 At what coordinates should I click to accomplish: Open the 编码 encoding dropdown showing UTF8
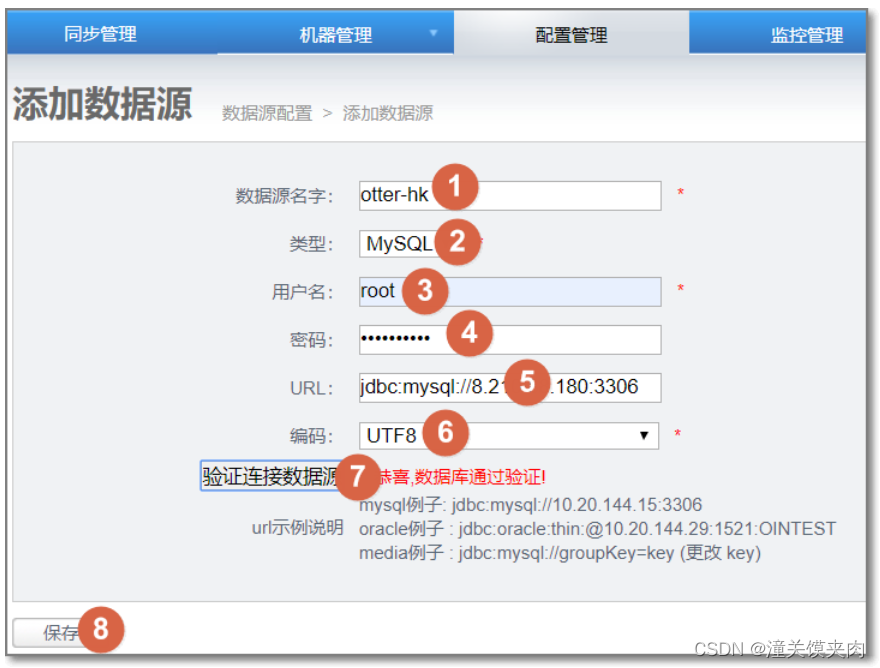(x=645, y=433)
